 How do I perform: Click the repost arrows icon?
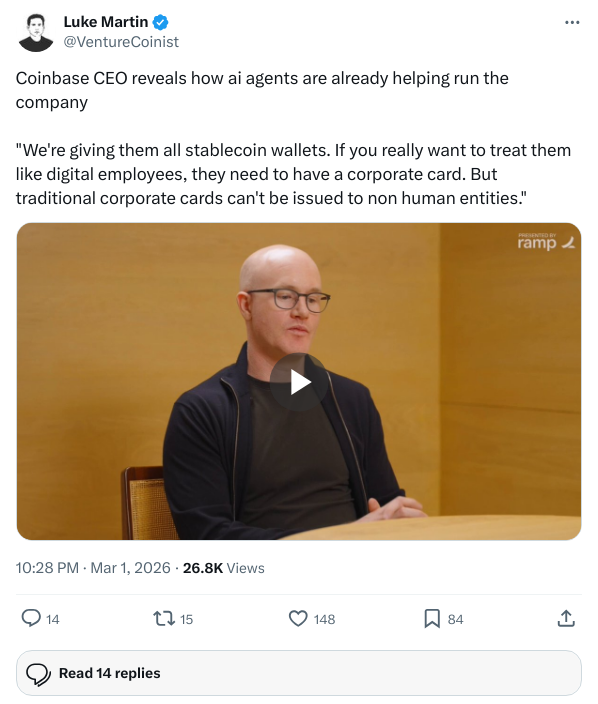[x=164, y=618]
